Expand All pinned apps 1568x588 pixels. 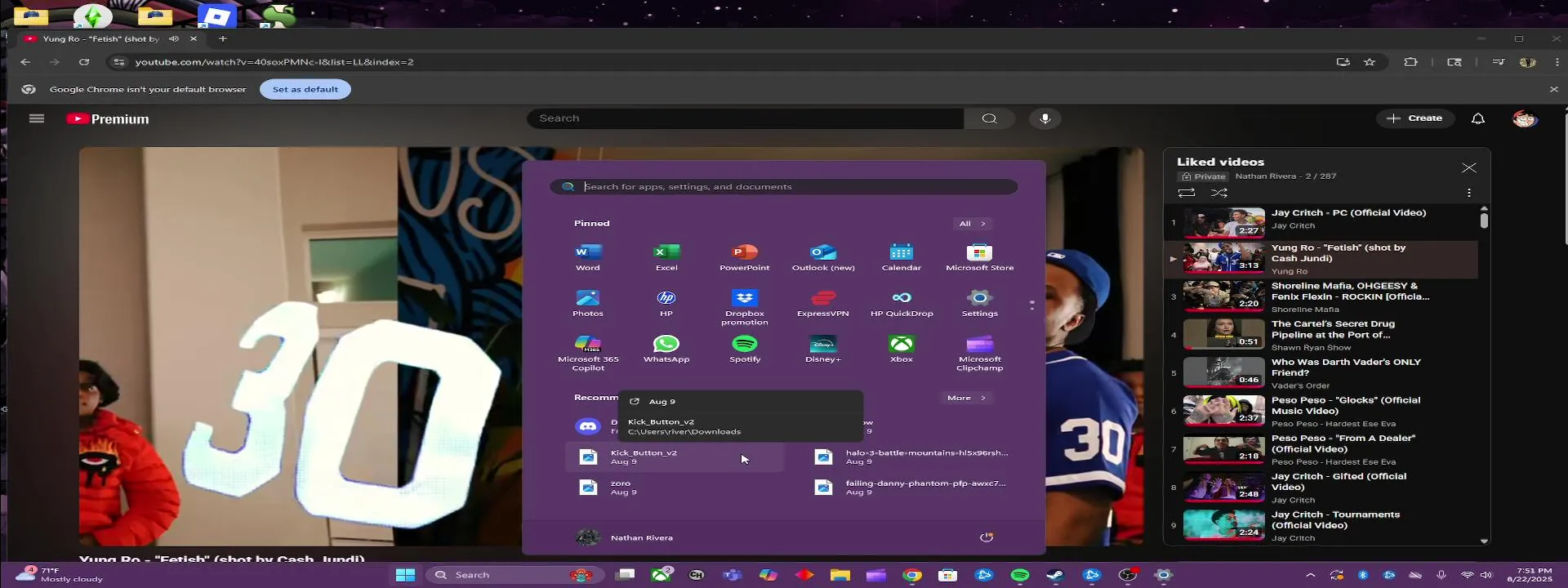tap(973, 223)
